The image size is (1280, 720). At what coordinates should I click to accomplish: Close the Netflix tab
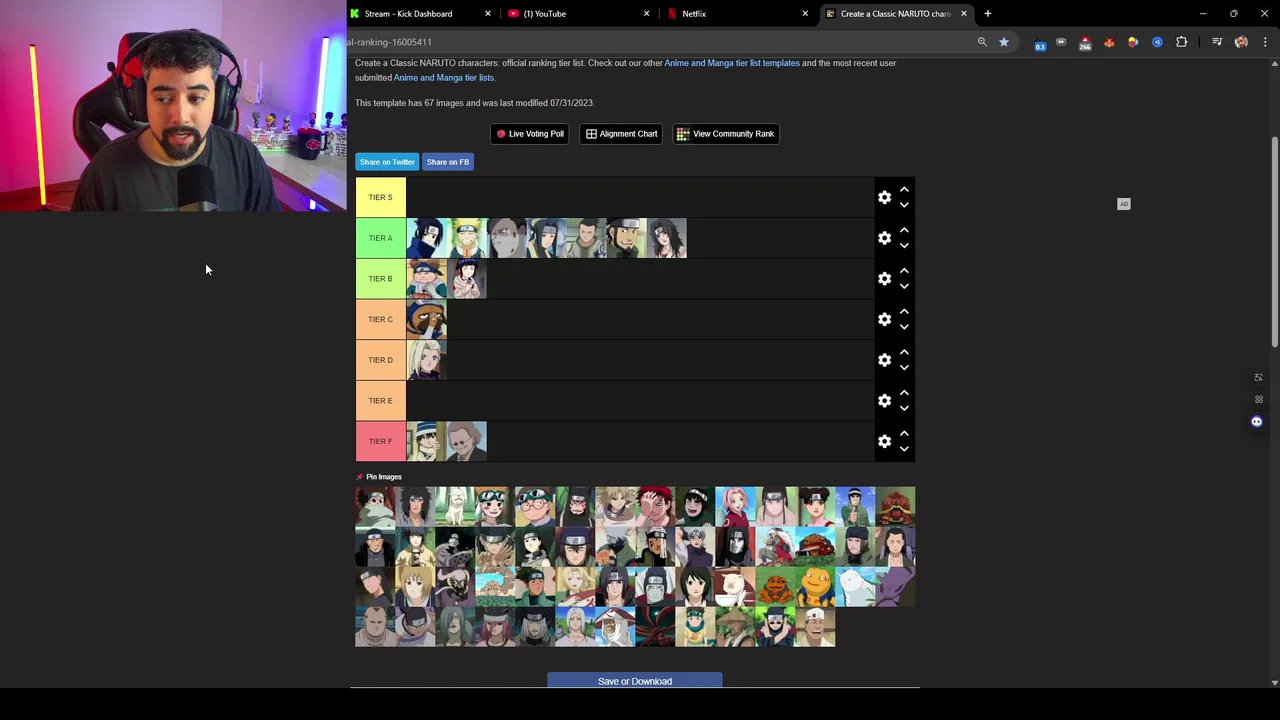tap(805, 14)
